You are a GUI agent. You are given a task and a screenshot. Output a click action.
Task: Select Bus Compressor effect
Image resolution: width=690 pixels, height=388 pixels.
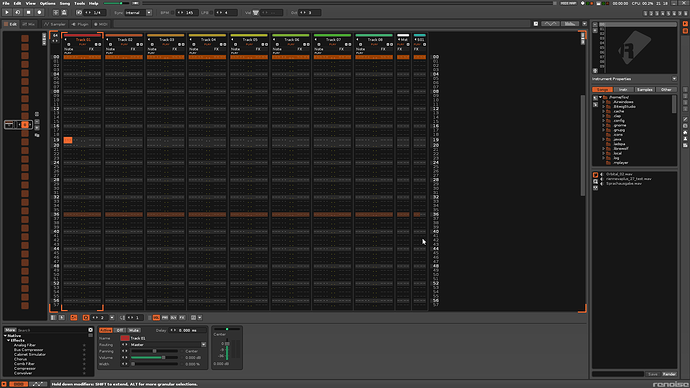tap(29, 350)
